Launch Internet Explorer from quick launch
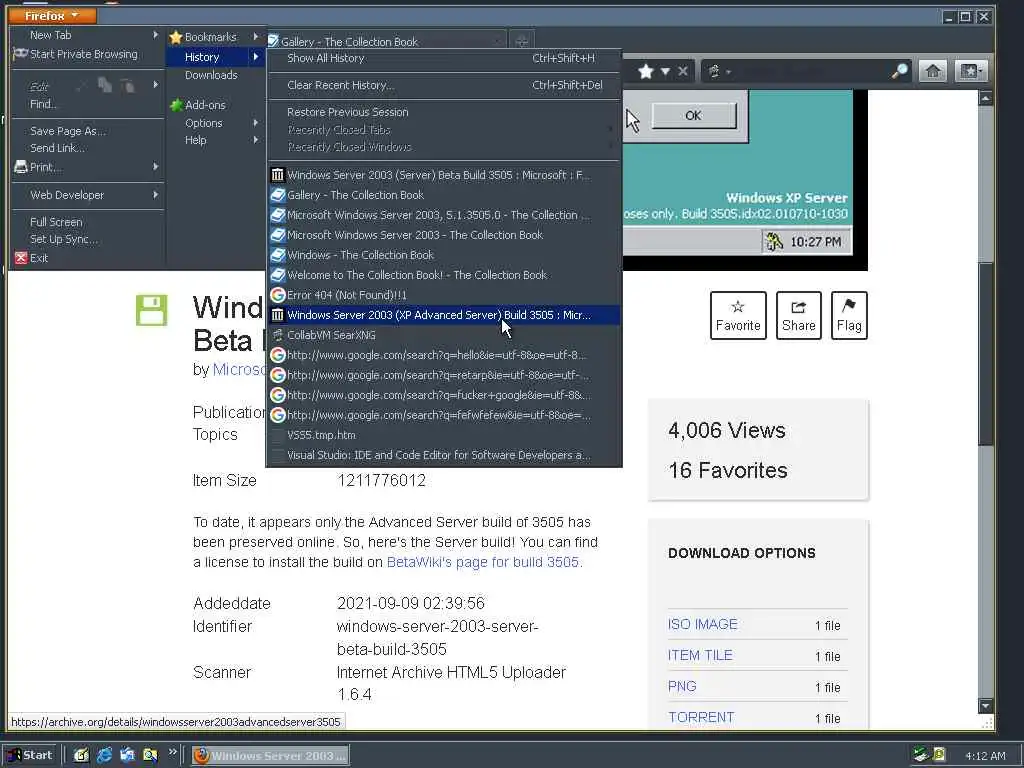 coord(104,756)
